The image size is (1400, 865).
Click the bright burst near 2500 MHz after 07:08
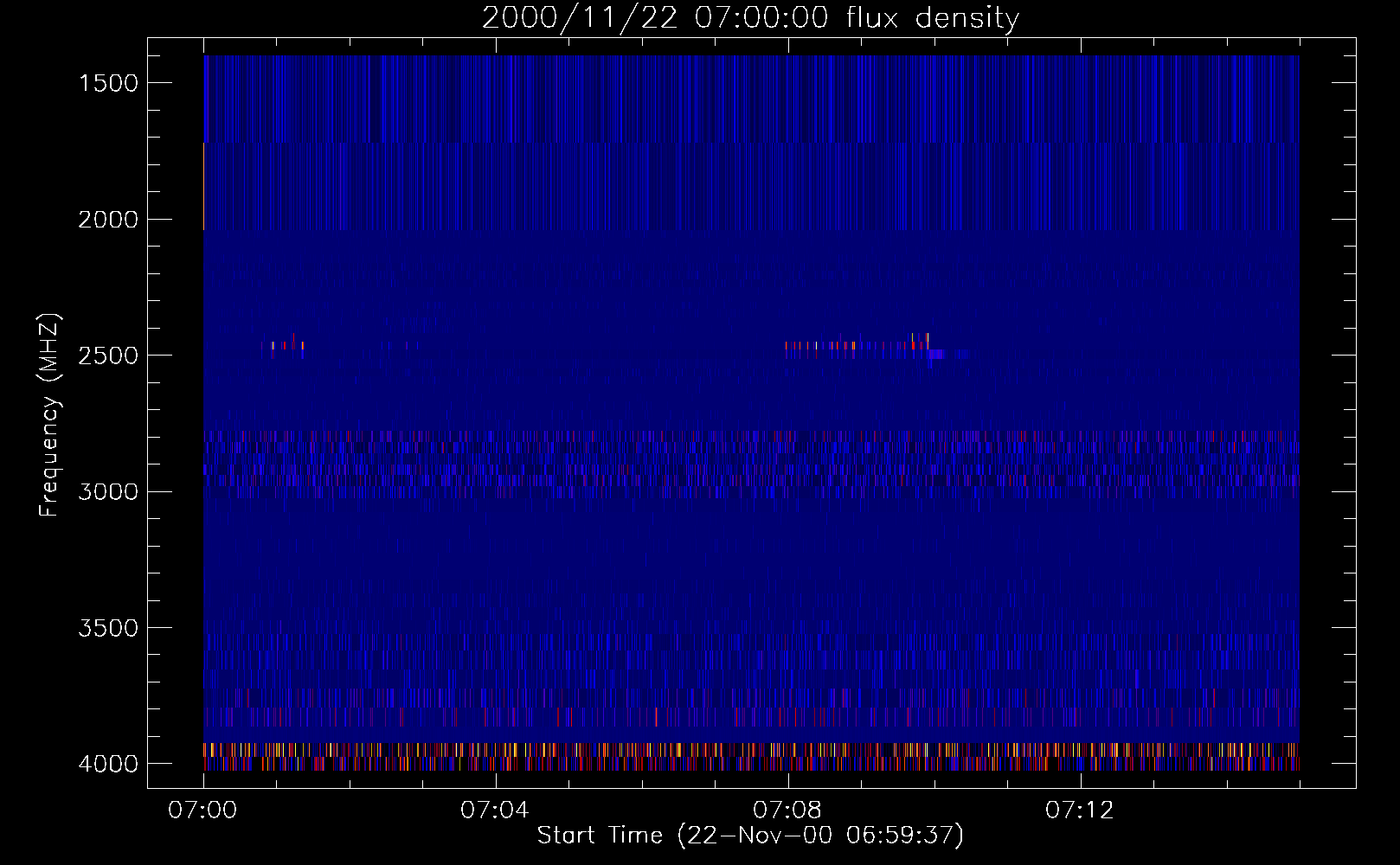coord(865,346)
